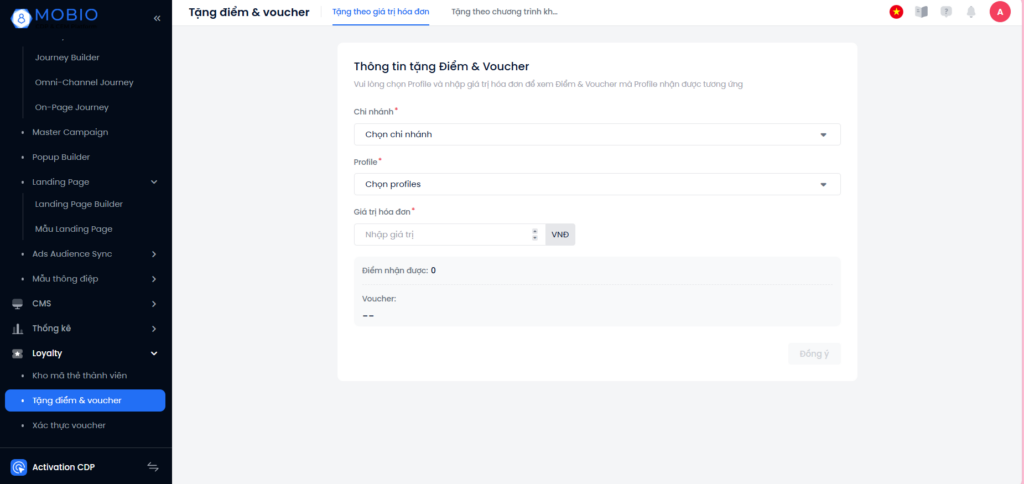Click the Đồng ý button
Viewport: 1024px width, 484px height.
(x=814, y=353)
